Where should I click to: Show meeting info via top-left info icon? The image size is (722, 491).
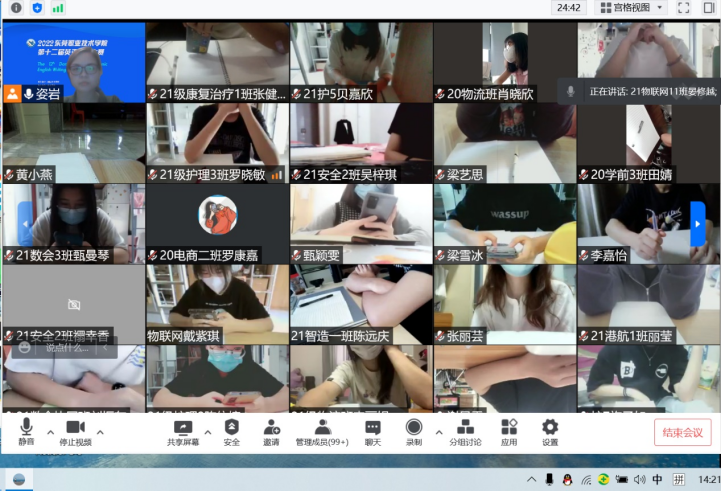click(16, 8)
